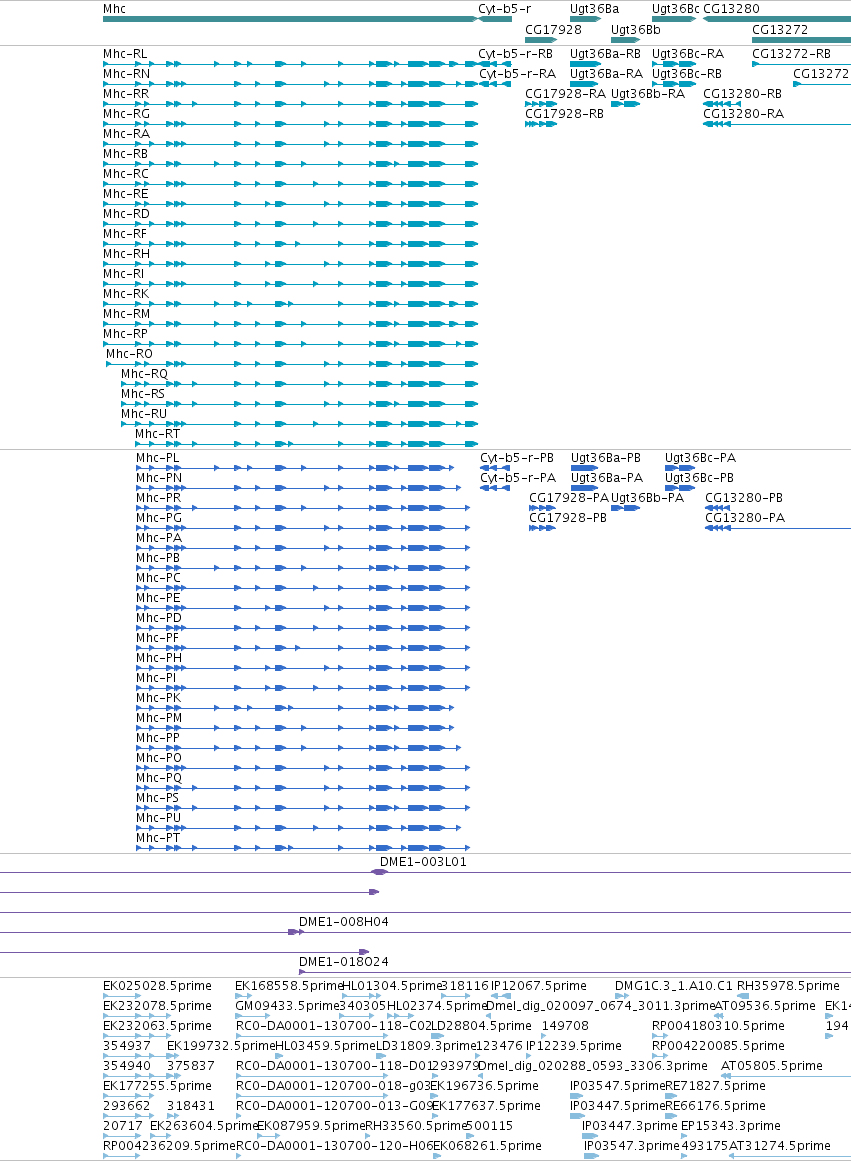
Task: Select the DMG1C.3_1.A10.C1 EST label
Action: pyautogui.click(x=673, y=986)
